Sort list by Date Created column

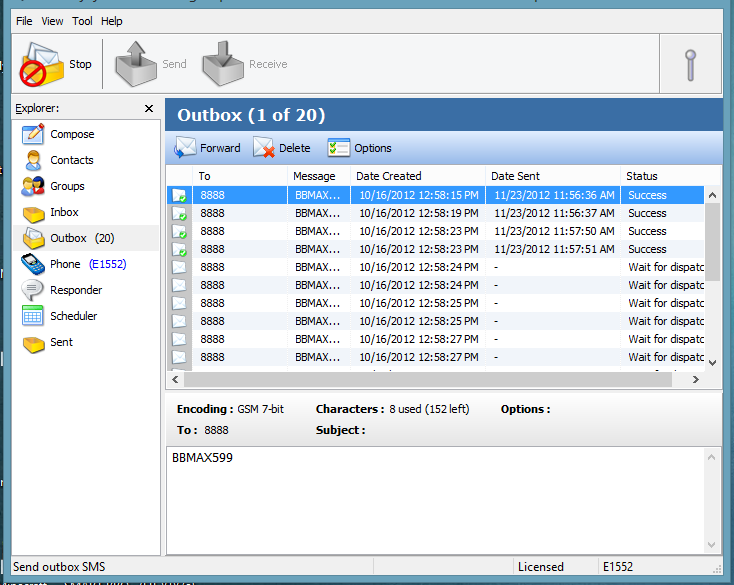pyautogui.click(x=417, y=176)
